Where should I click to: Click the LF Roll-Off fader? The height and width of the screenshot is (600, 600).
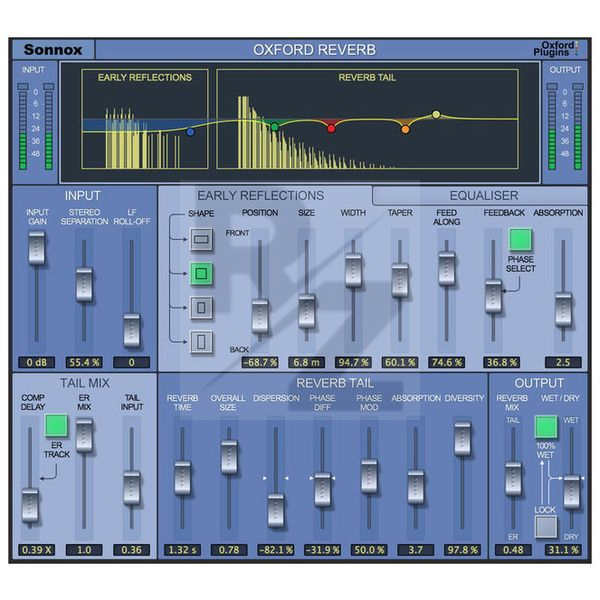click(x=132, y=330)
